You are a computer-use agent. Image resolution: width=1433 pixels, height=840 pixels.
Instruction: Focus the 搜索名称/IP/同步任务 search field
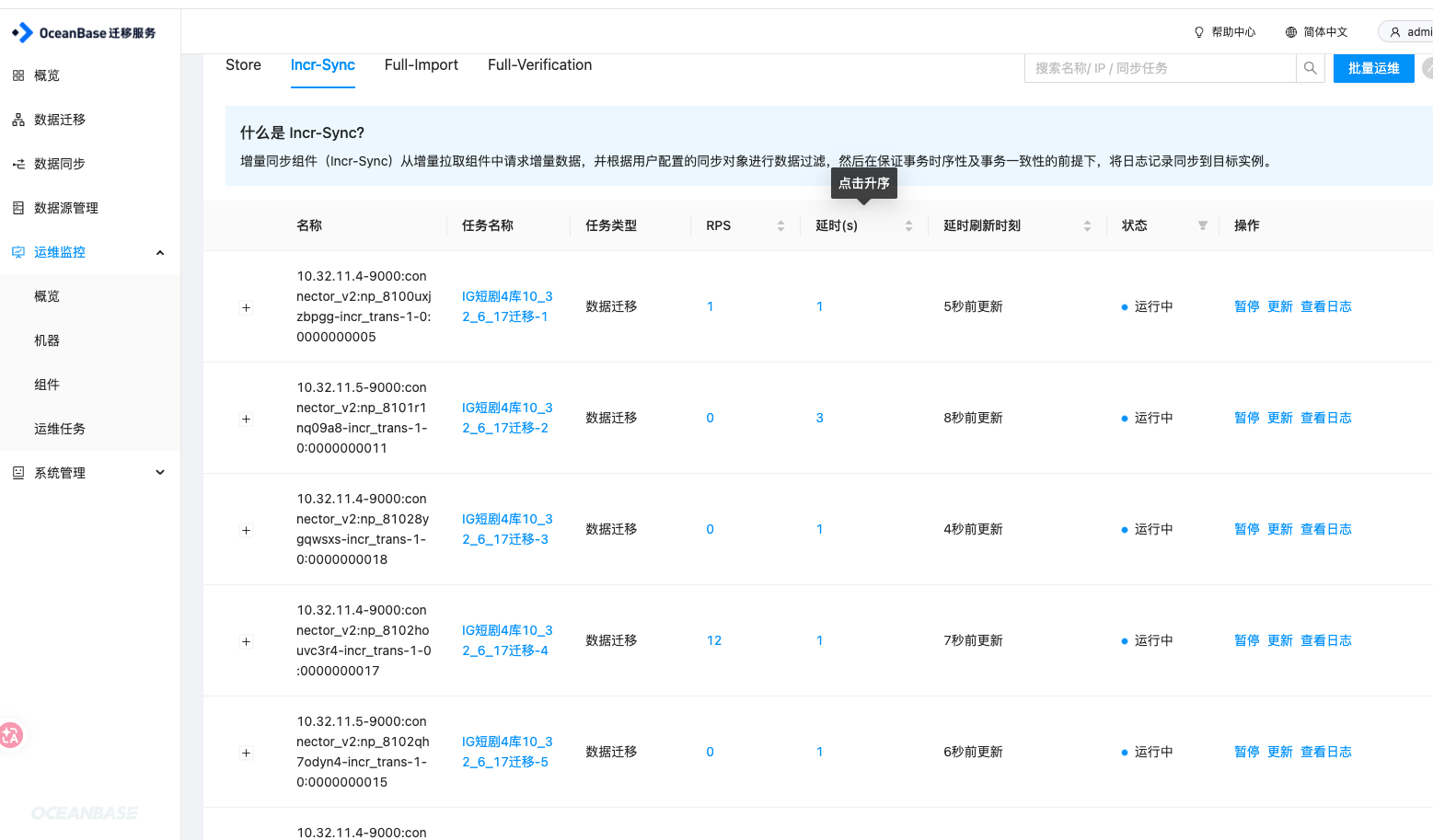coord(1160,68)
